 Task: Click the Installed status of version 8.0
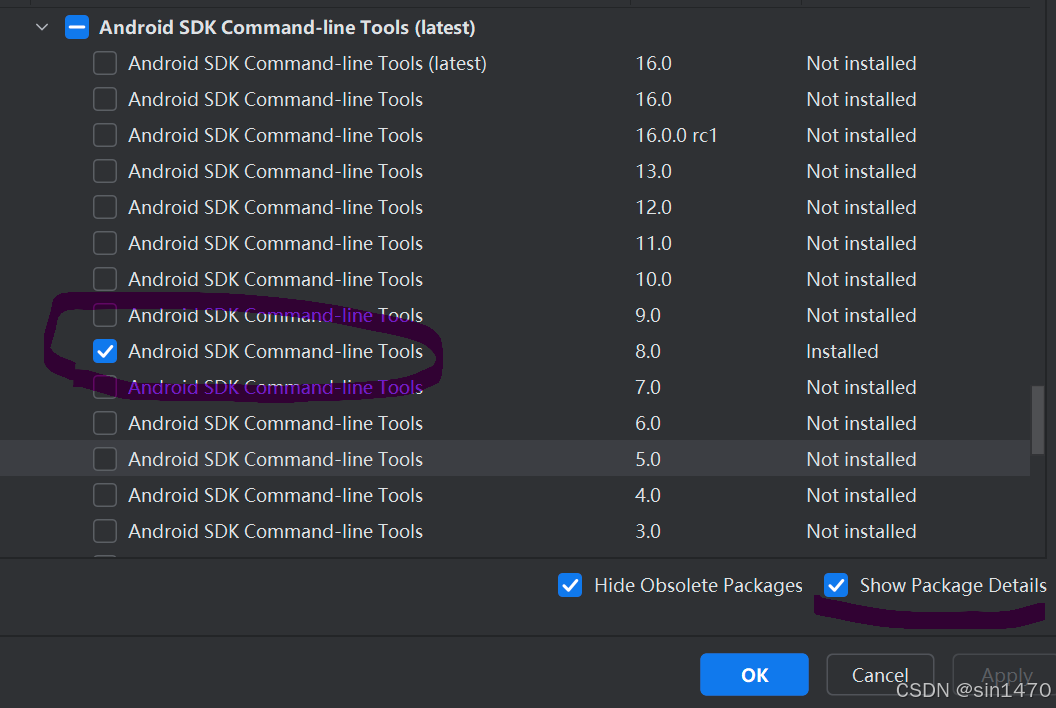click(x=842, y=351)
